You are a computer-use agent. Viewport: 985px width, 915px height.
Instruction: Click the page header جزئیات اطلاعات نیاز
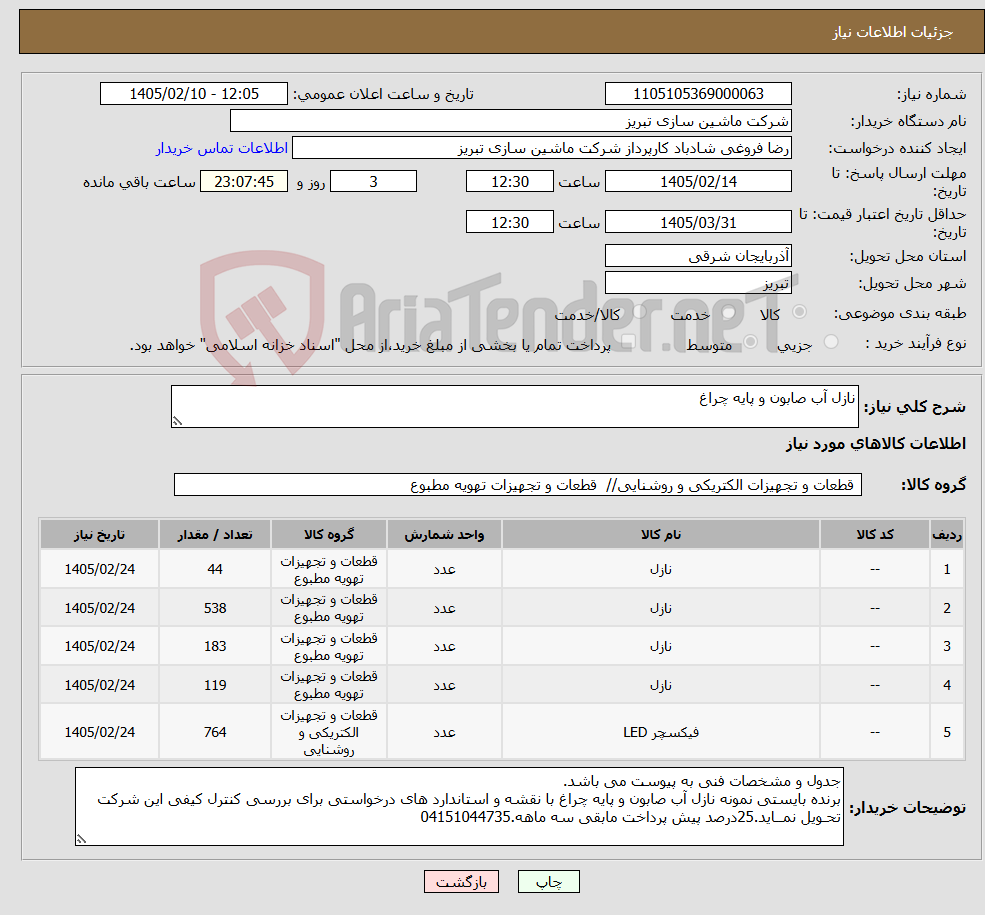click(x=893, y=32)
